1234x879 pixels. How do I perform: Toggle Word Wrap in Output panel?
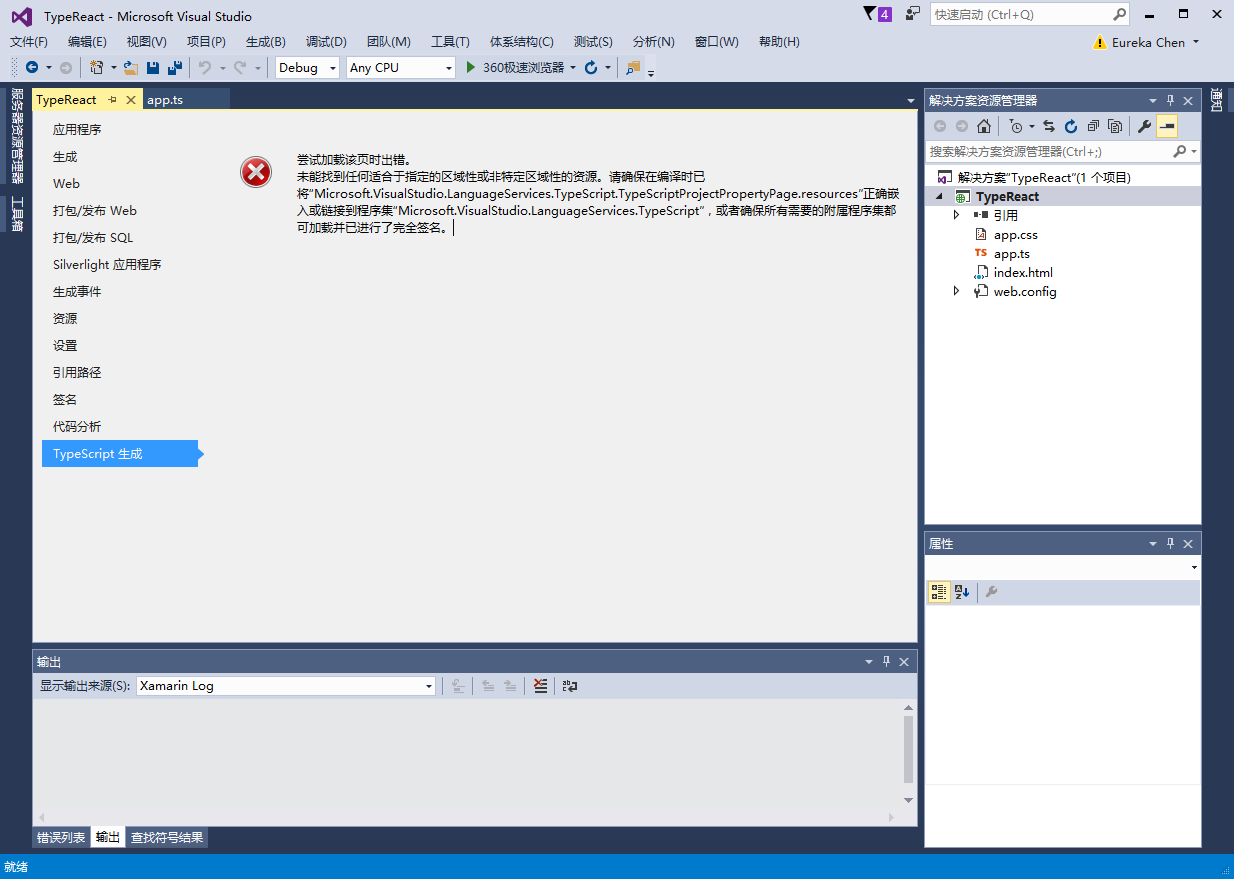(570, 686)
